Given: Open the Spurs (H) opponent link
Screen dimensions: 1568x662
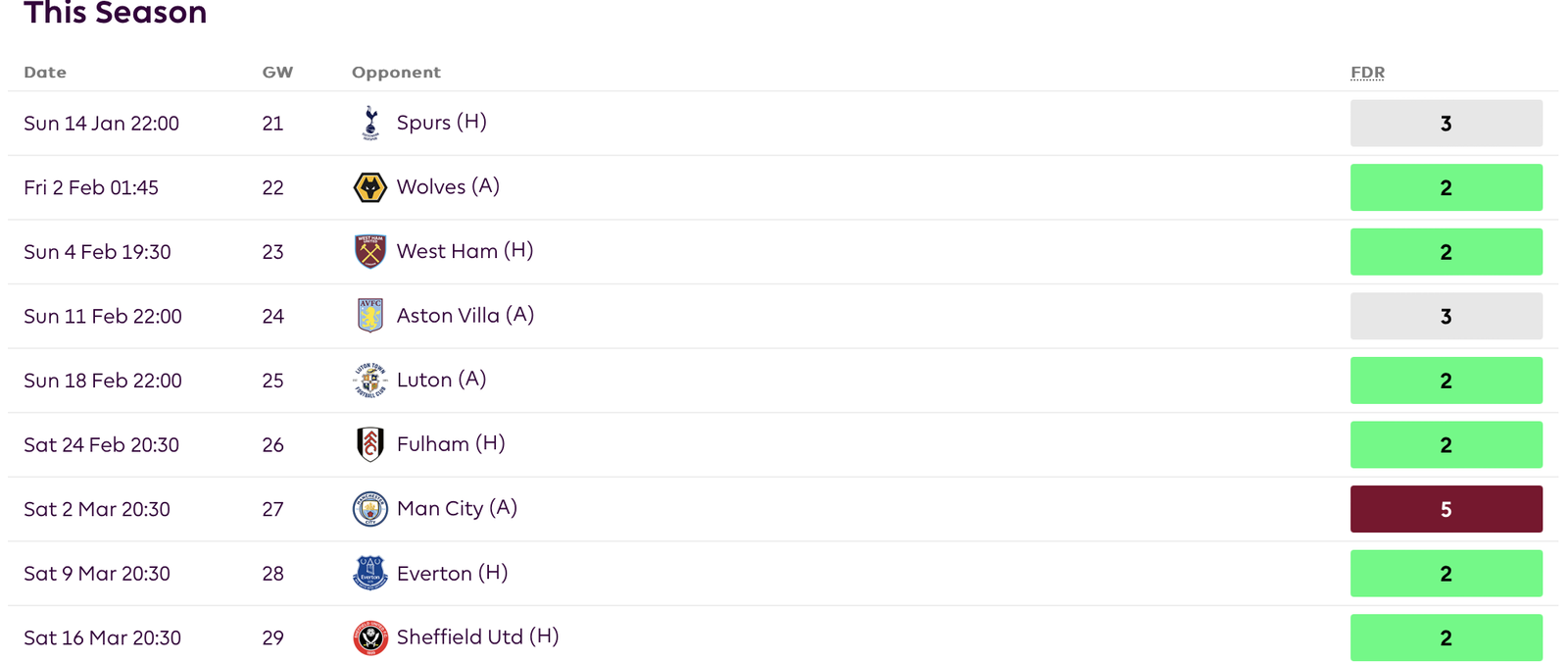Looking at the screenshot, I should (x=441, y=123).
